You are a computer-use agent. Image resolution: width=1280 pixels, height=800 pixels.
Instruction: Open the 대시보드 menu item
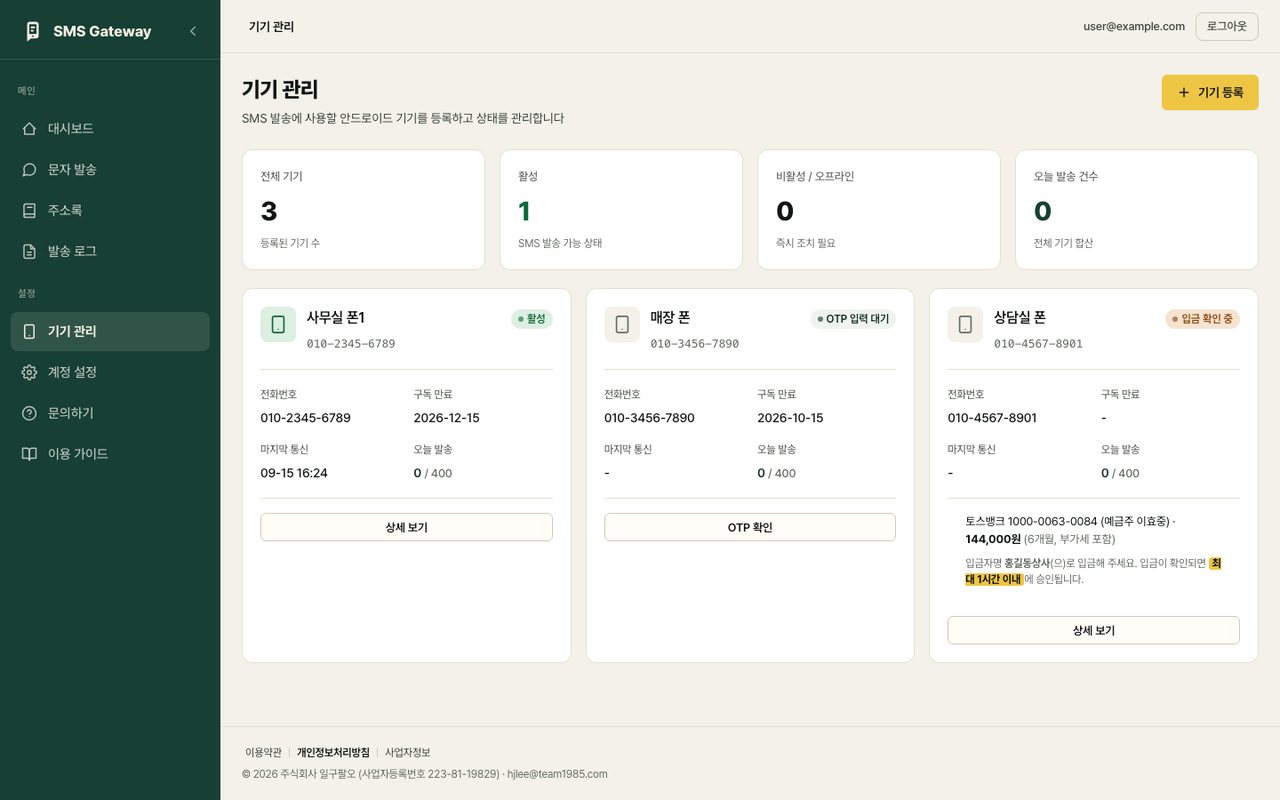click(x=110, y=129)
